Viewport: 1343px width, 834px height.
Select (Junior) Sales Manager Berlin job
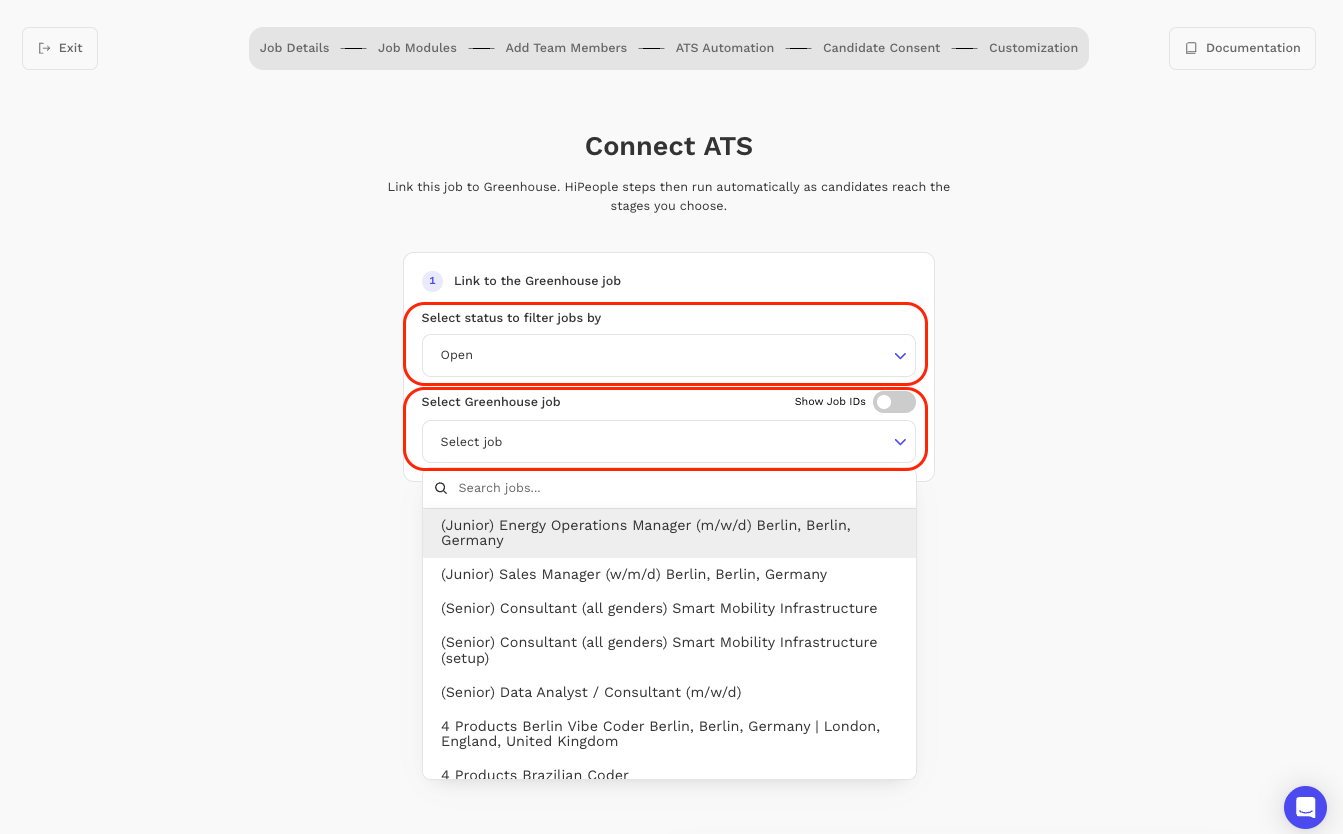pyautogui.click(x=669, y=575)
